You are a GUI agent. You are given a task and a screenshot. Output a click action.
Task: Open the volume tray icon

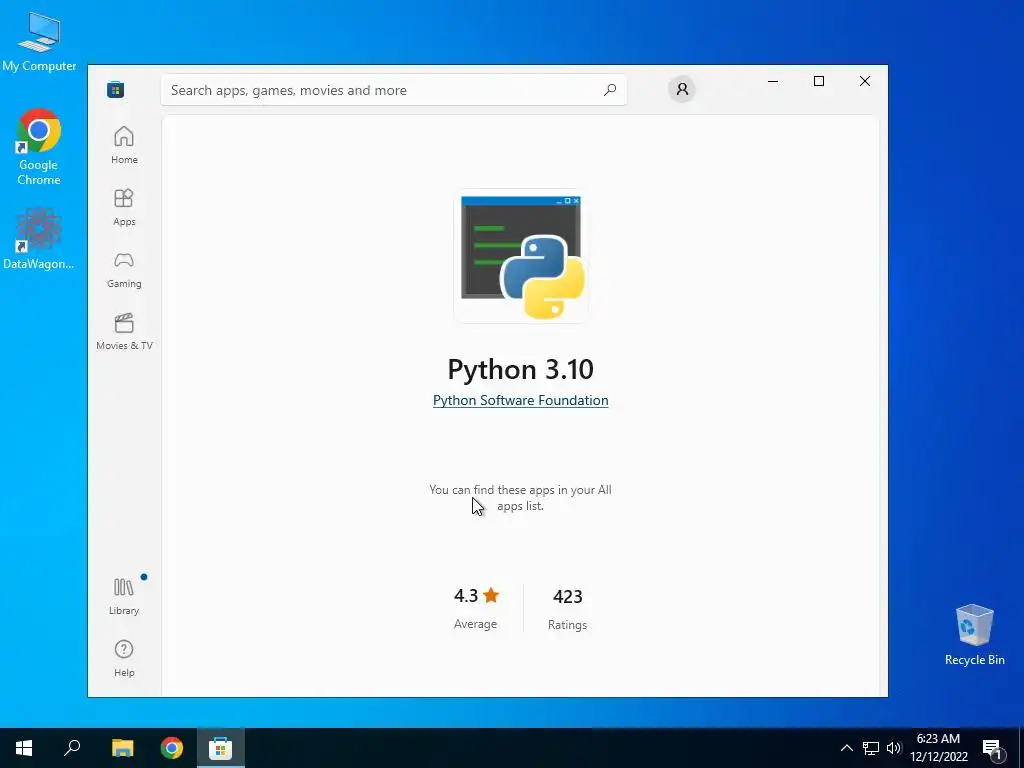(x=894, y=748)
